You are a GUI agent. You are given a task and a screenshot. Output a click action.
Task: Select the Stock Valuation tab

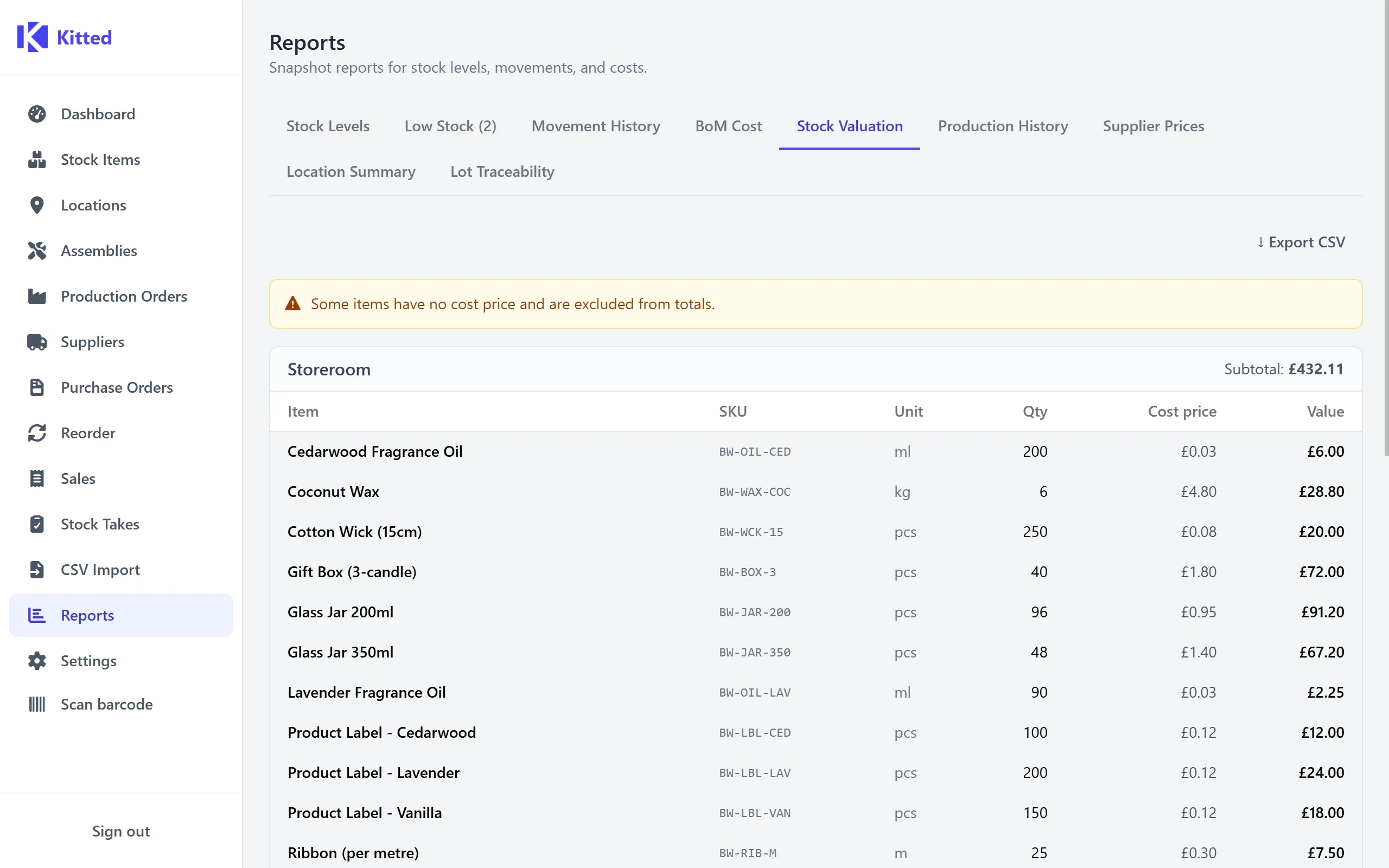point(850,126)
